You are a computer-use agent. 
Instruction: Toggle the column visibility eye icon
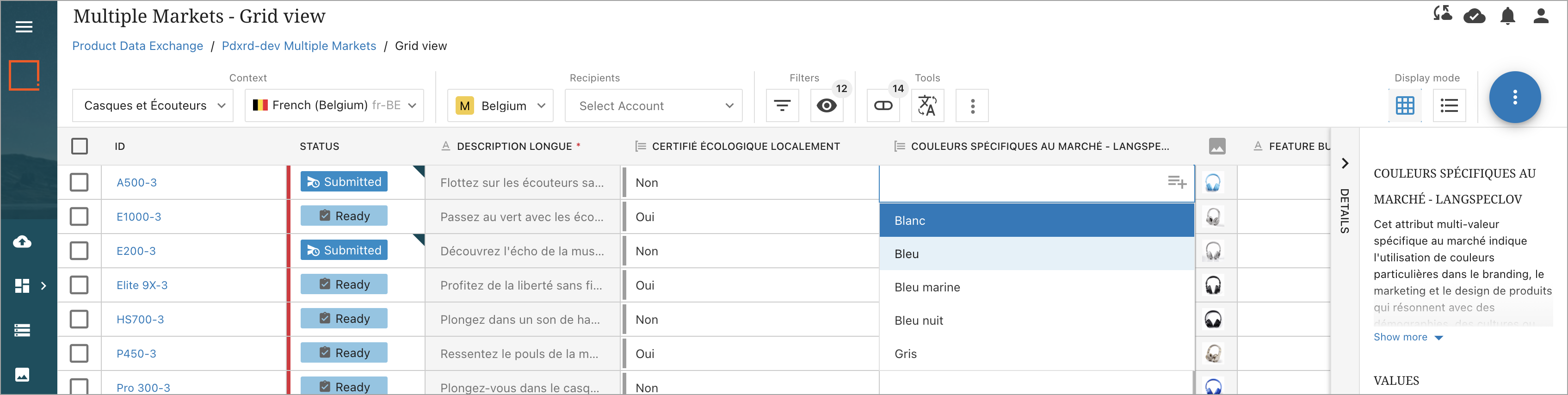(826, 106)
